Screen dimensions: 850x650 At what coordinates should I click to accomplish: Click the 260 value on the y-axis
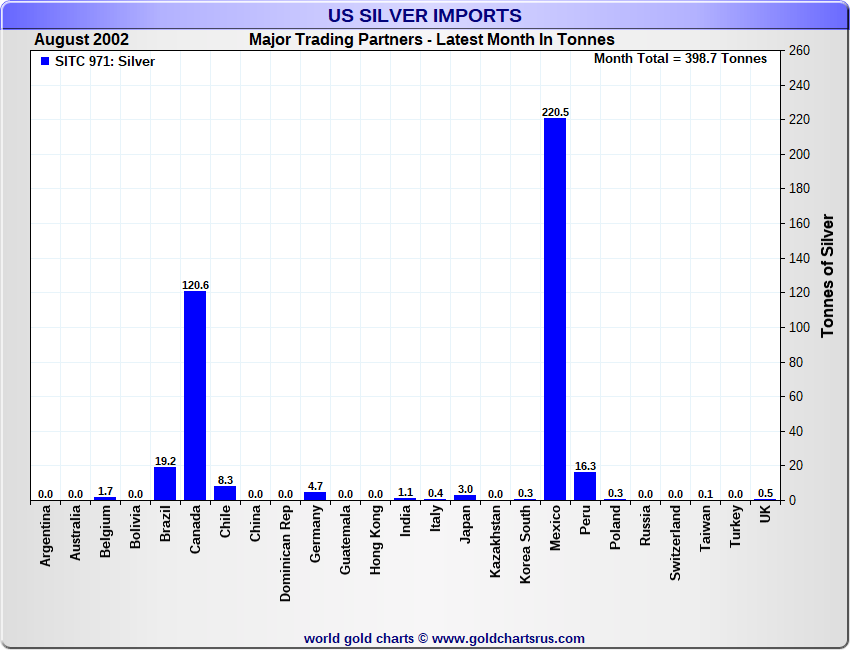point(799,51)
